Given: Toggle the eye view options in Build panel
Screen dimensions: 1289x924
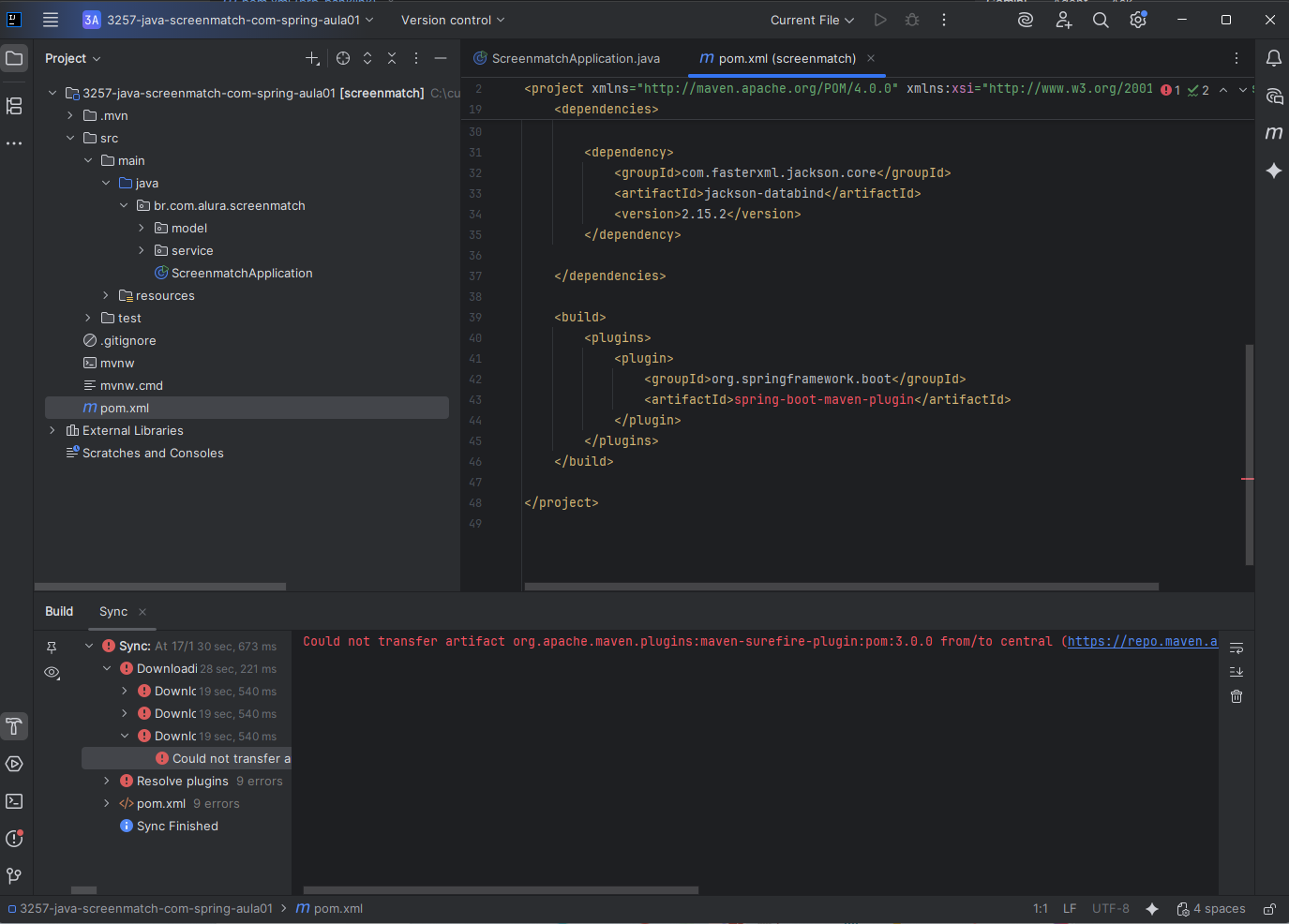Looking at the screenshot, I should [x=52, y=673].
